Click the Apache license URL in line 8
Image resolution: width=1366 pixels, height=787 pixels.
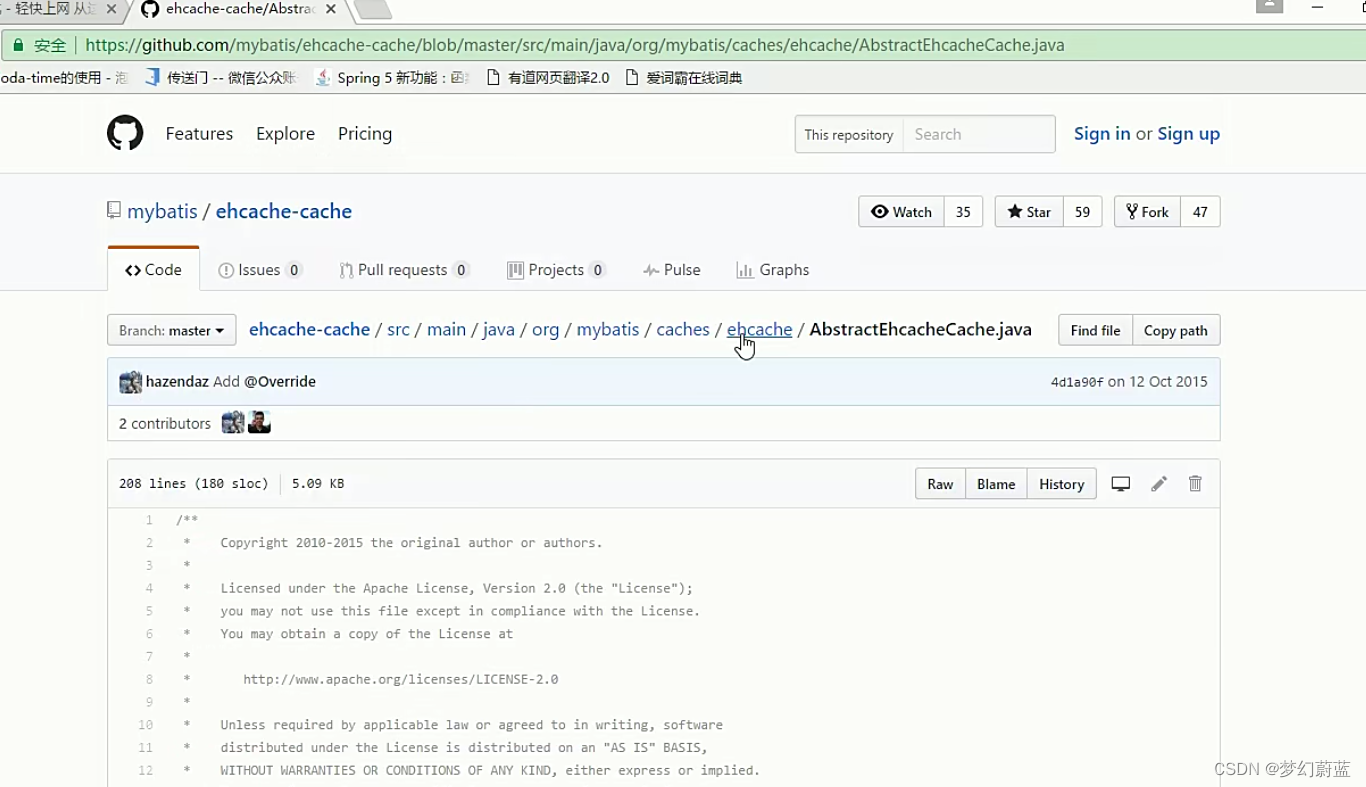[x=400, y=679]
